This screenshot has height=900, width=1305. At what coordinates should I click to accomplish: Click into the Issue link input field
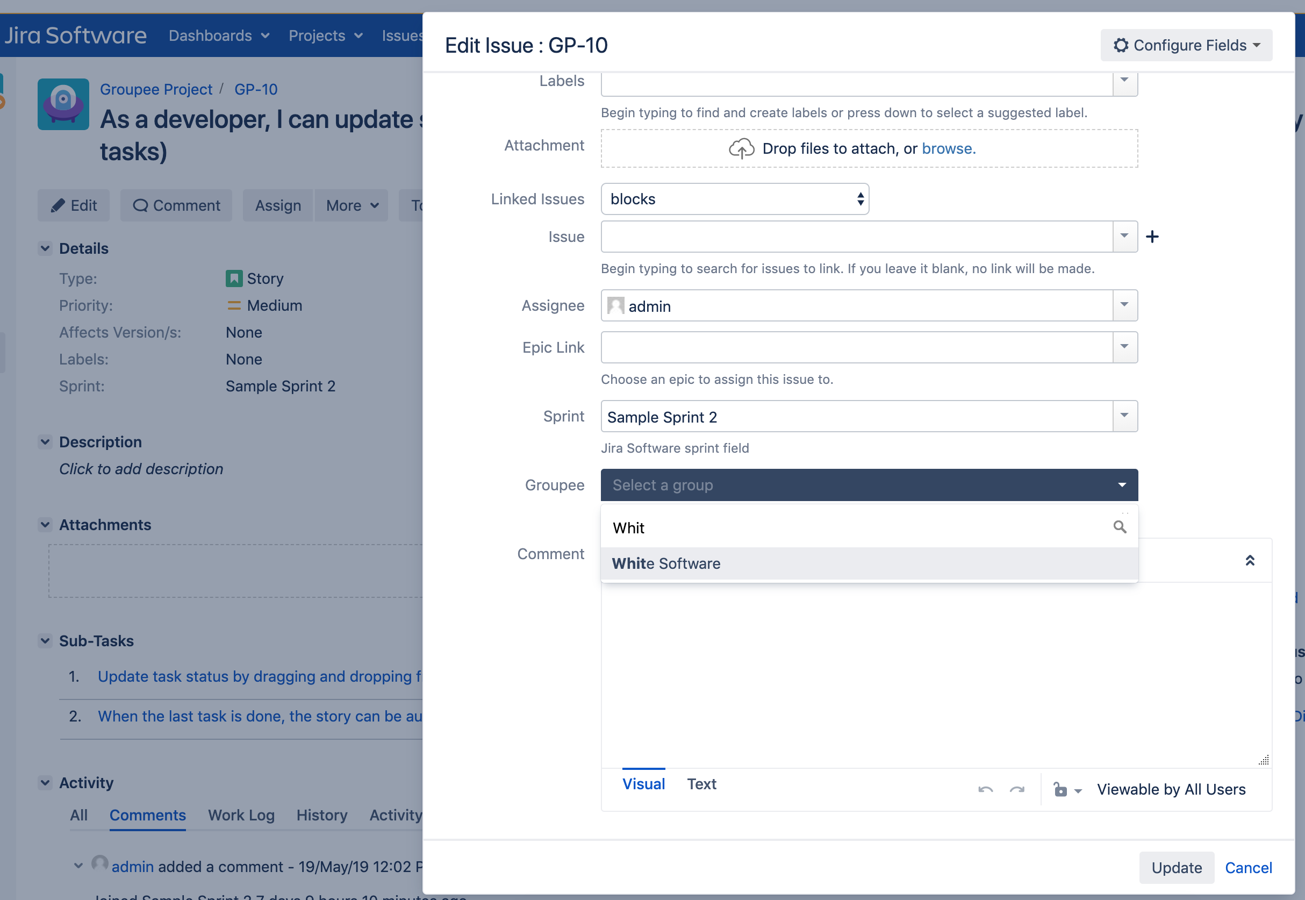857,237
